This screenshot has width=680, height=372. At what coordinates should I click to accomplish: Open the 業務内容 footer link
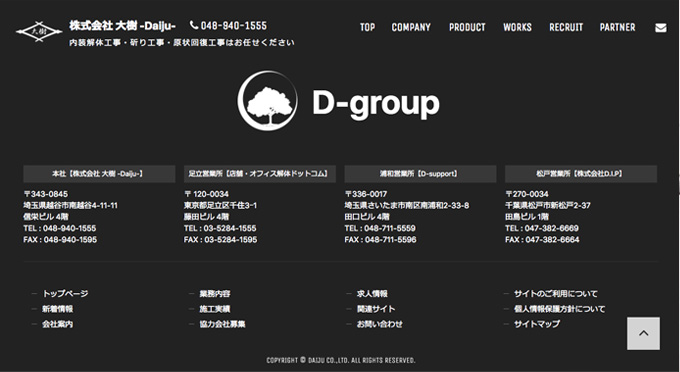215,294
